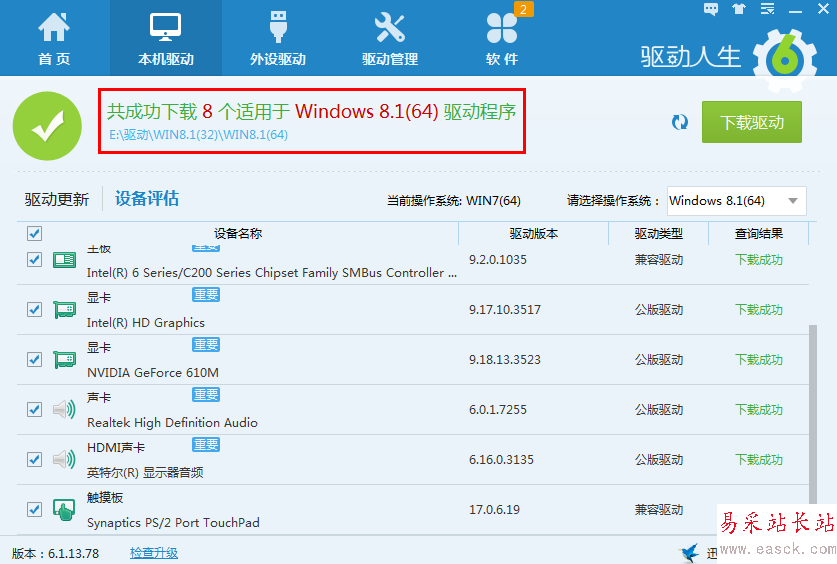
Task: Click the motherboard icon for SMBus Controller
Action: [64, 260]
